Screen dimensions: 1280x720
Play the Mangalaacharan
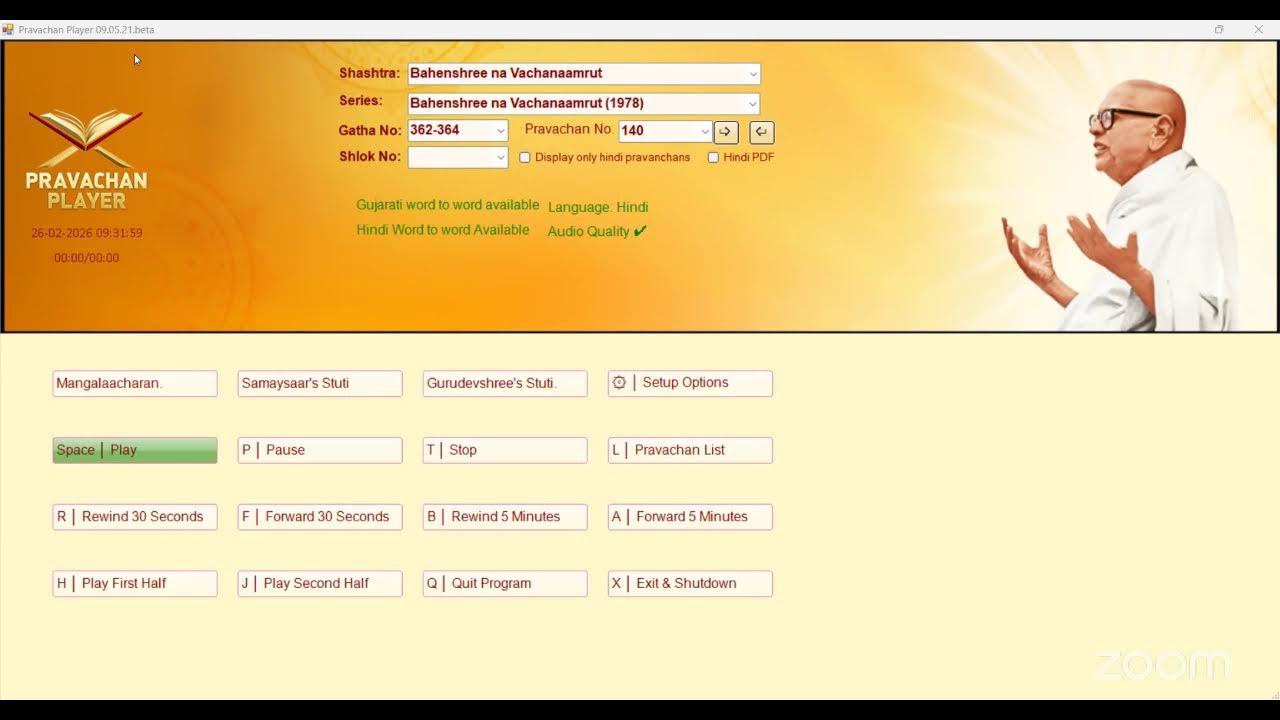(x=135, y=383)
